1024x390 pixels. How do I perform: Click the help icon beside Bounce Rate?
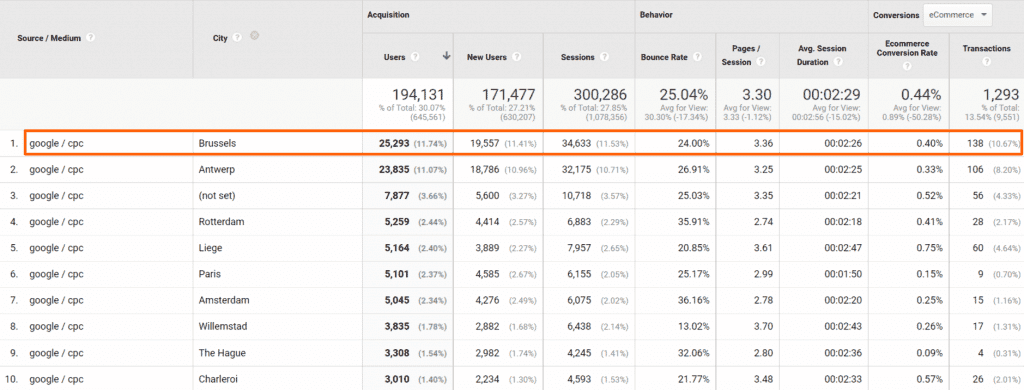pos(697,57)
